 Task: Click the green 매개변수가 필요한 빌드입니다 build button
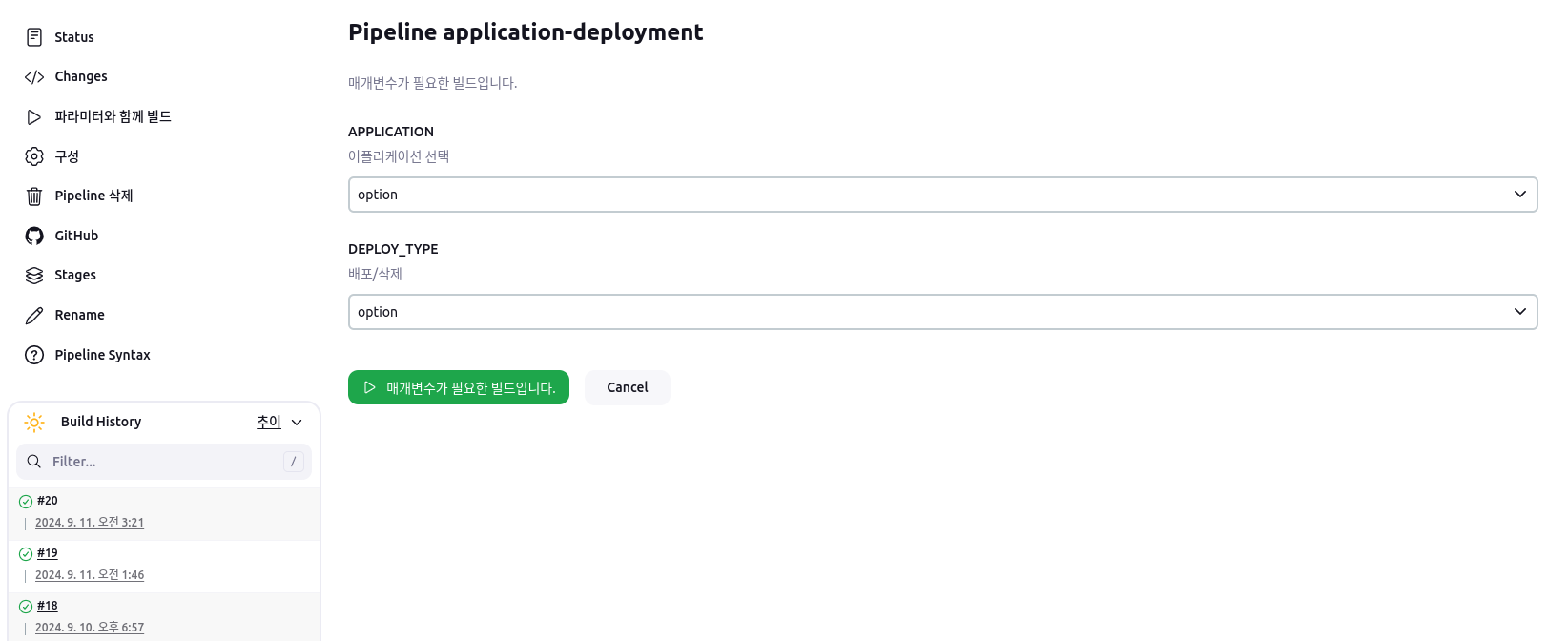(x=459, y=387)
